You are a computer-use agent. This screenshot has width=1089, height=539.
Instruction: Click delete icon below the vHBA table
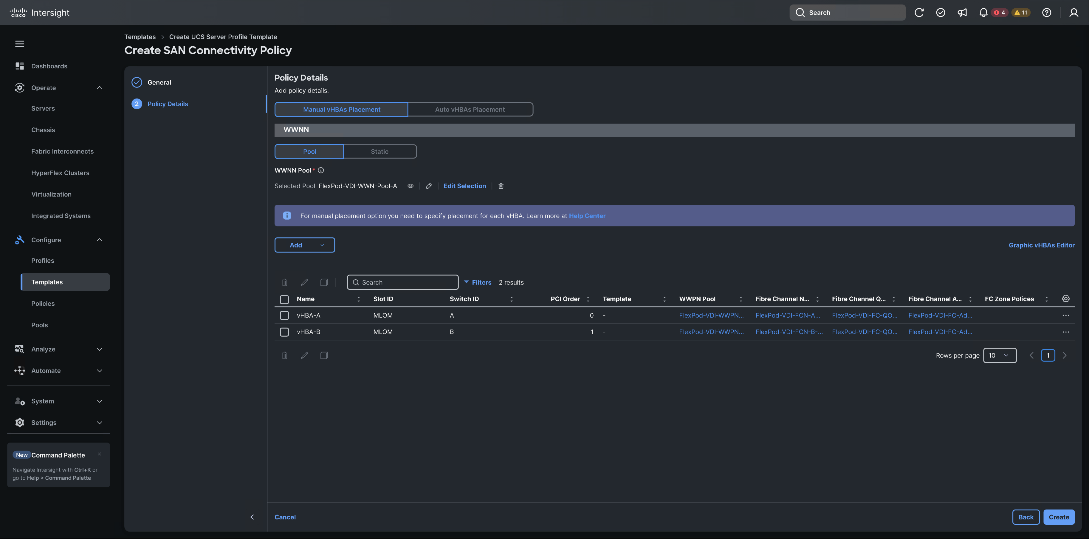[x=284, y=356]
